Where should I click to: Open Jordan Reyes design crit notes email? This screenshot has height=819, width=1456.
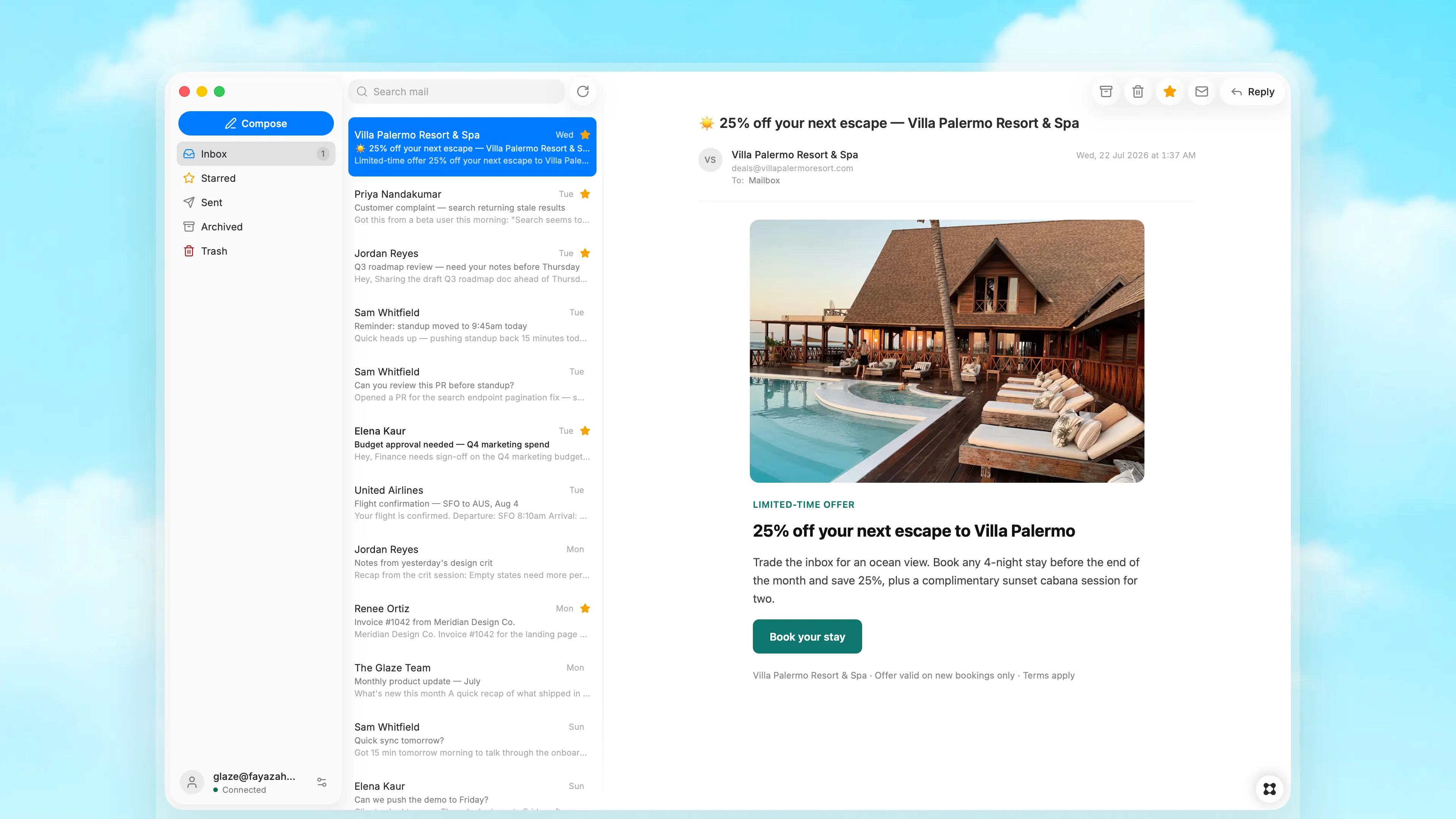(472, 562)
